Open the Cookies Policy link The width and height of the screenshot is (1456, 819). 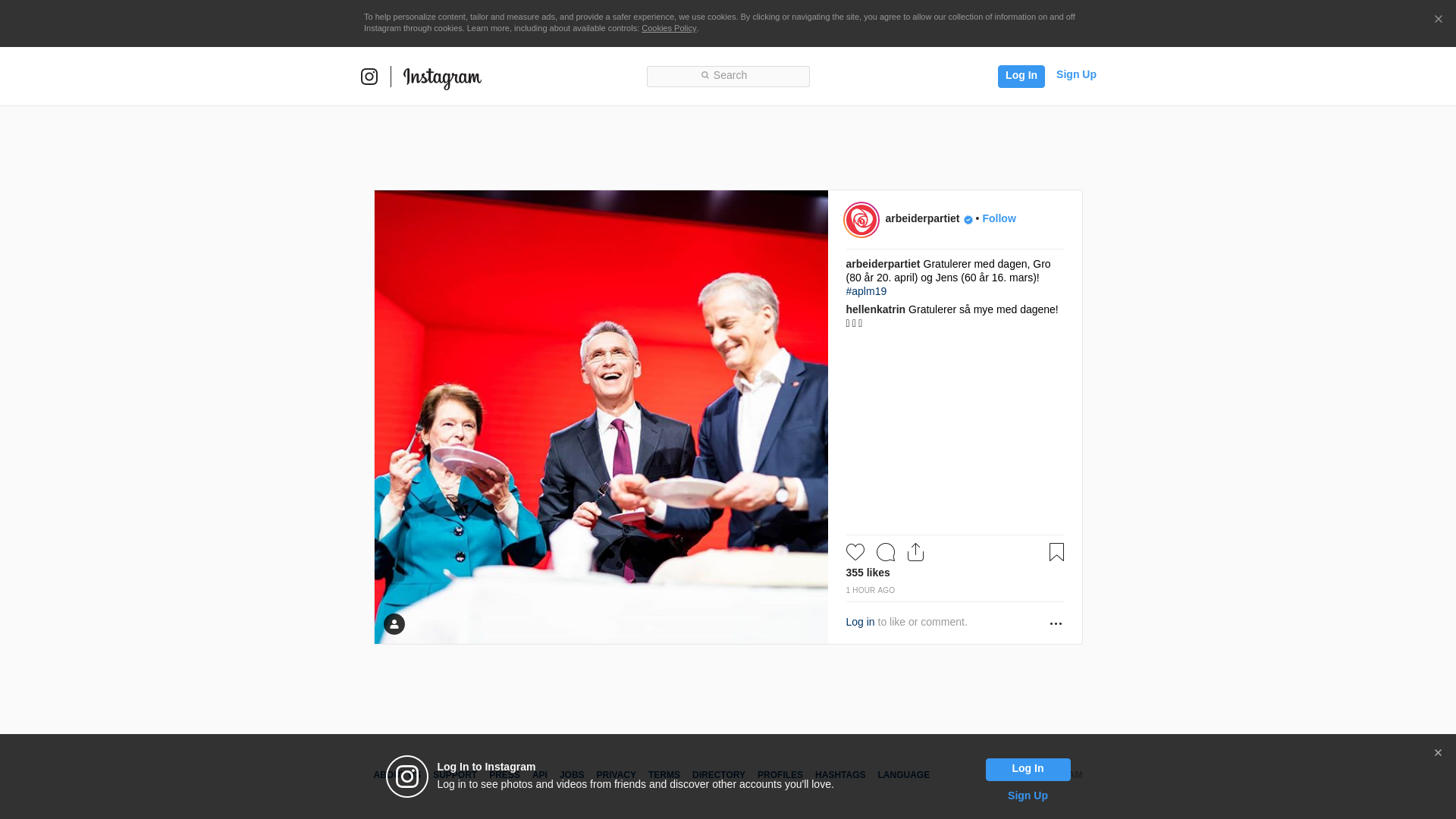pyautogui.click(x=668, y=28)
